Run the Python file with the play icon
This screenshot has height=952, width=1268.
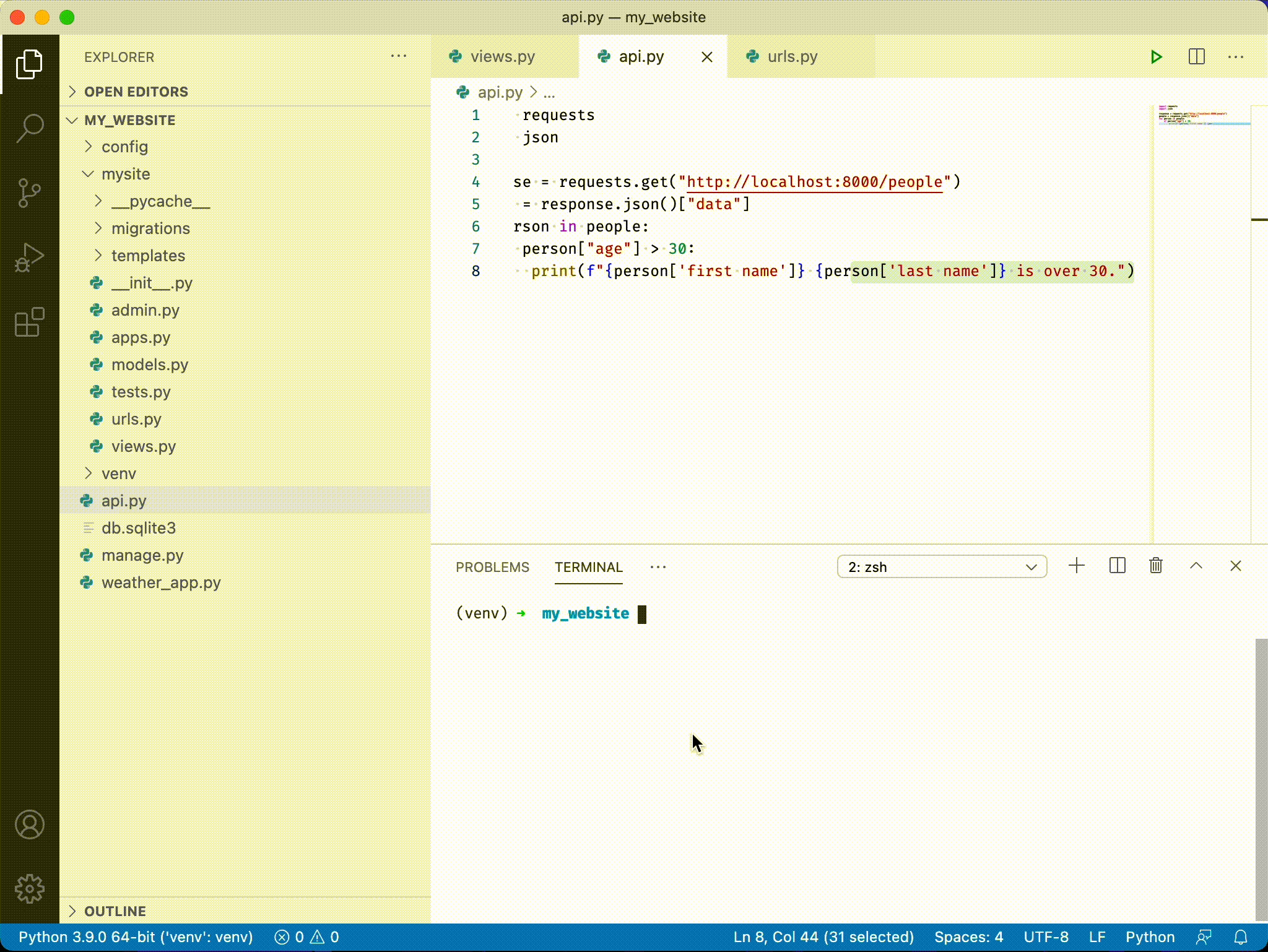point(1155,57)
